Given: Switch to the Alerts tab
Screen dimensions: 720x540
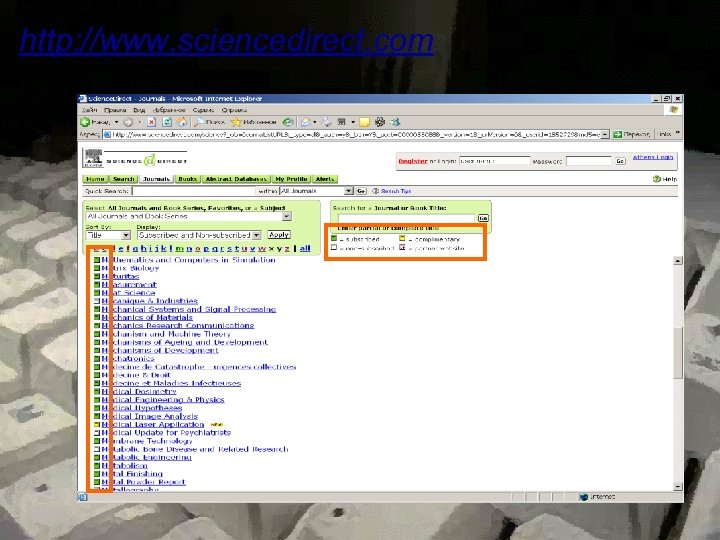Looking at the screenshot, I should 325,179.
